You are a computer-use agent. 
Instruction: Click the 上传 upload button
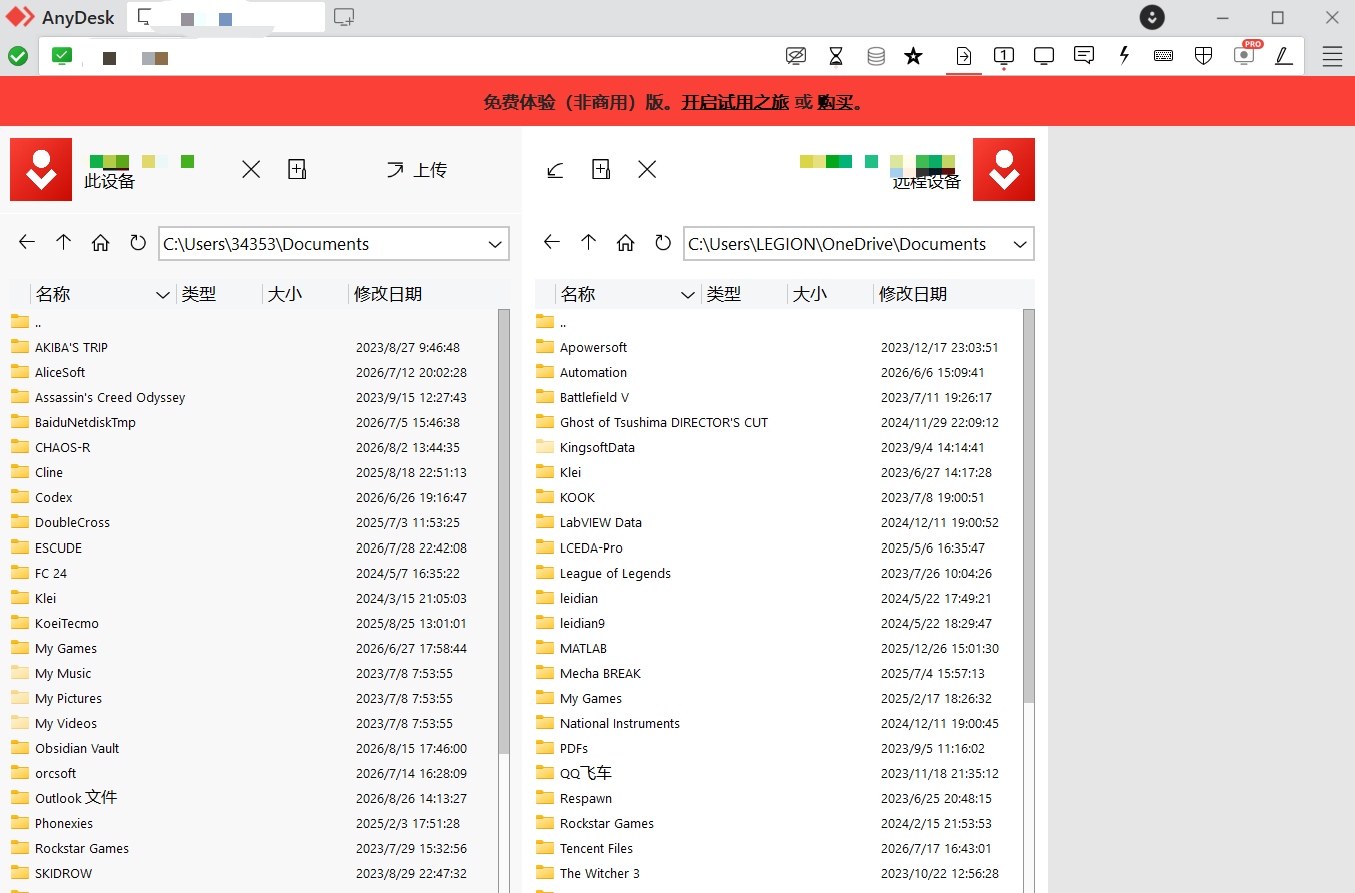point(417,170)
